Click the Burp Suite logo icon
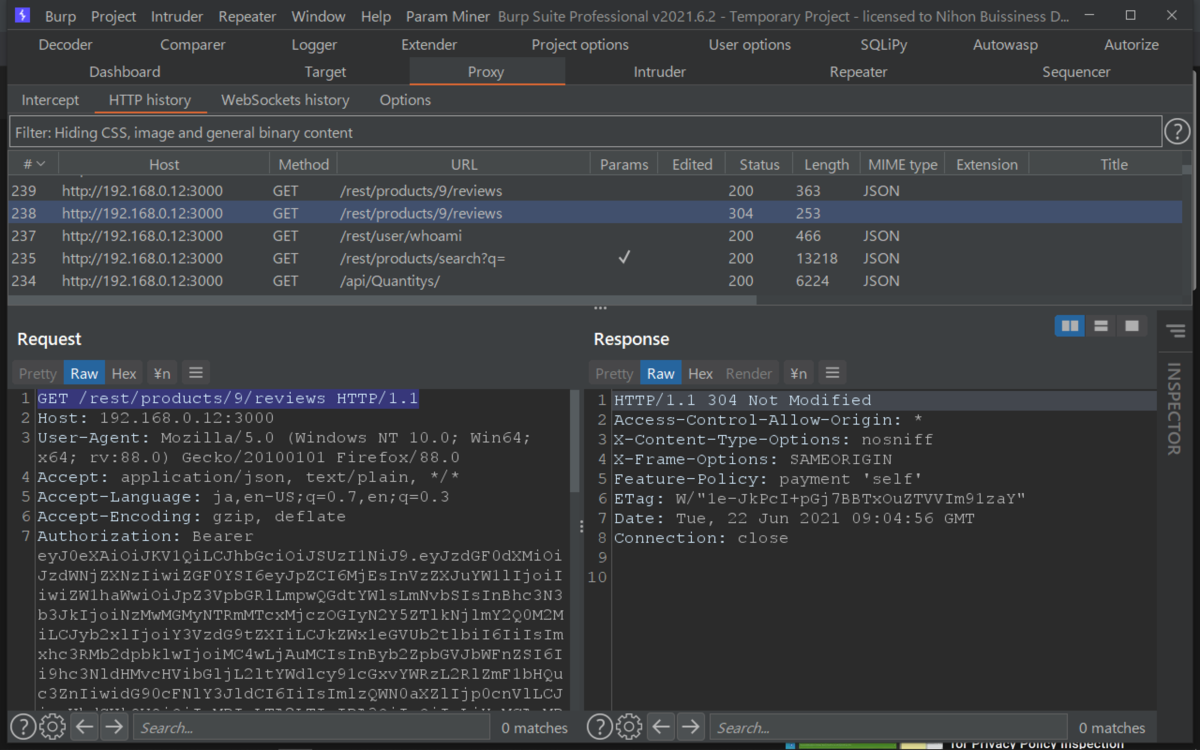Image resolution: width=1200 pixels, height=750 pixels. 22,16
